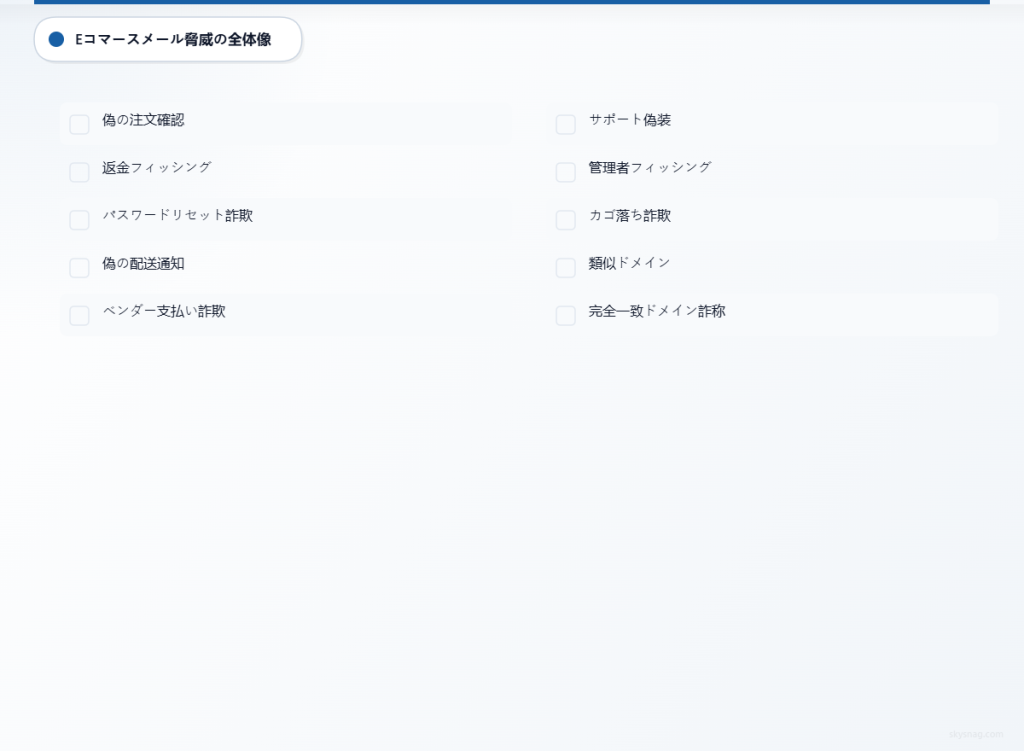1024x751 pixels.
Task: Click the Eコマースメール脅威の全体像 heading pill
Action: coord(168,39)
